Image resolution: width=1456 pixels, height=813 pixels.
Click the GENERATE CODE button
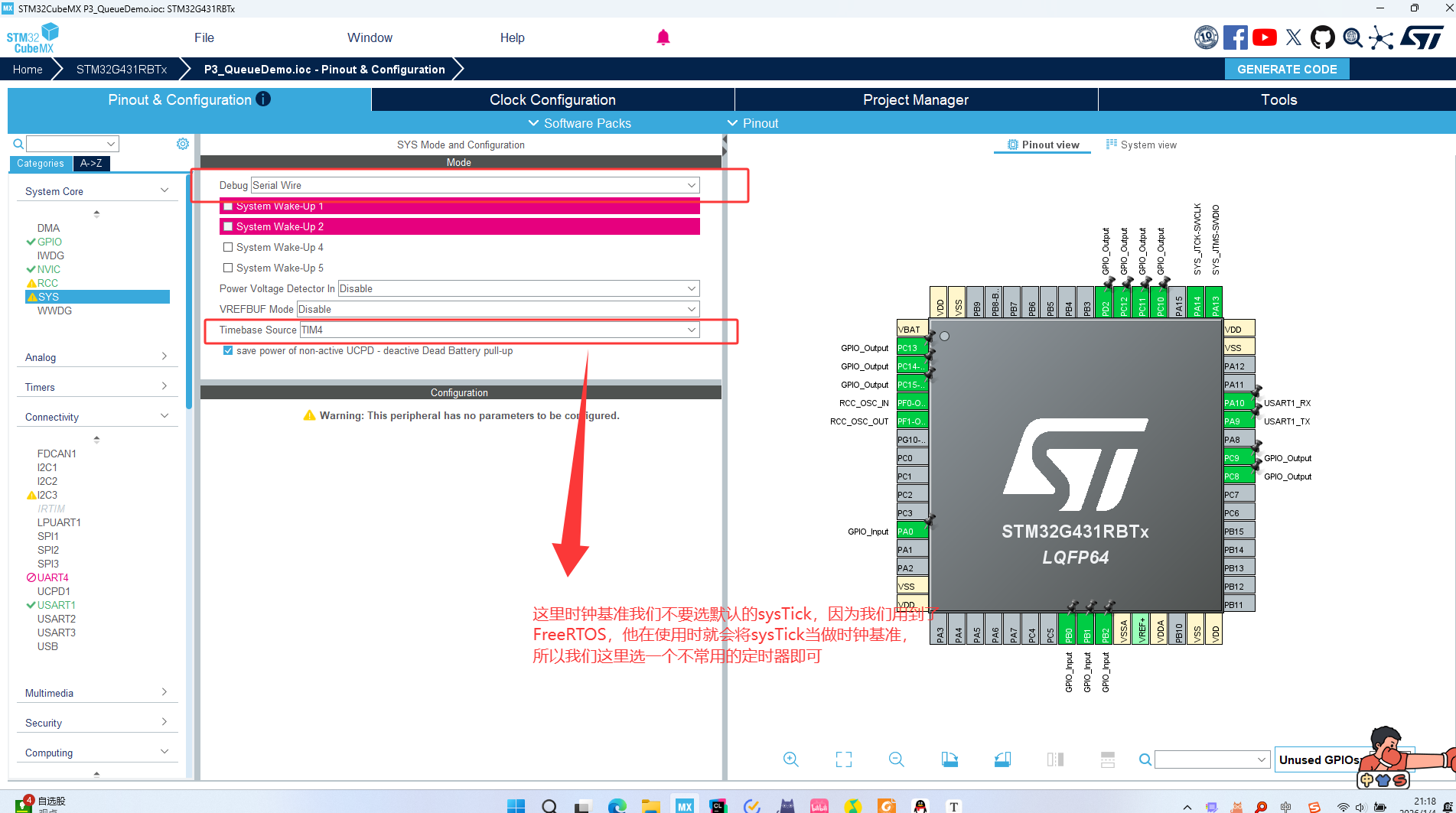(1287, 69)
